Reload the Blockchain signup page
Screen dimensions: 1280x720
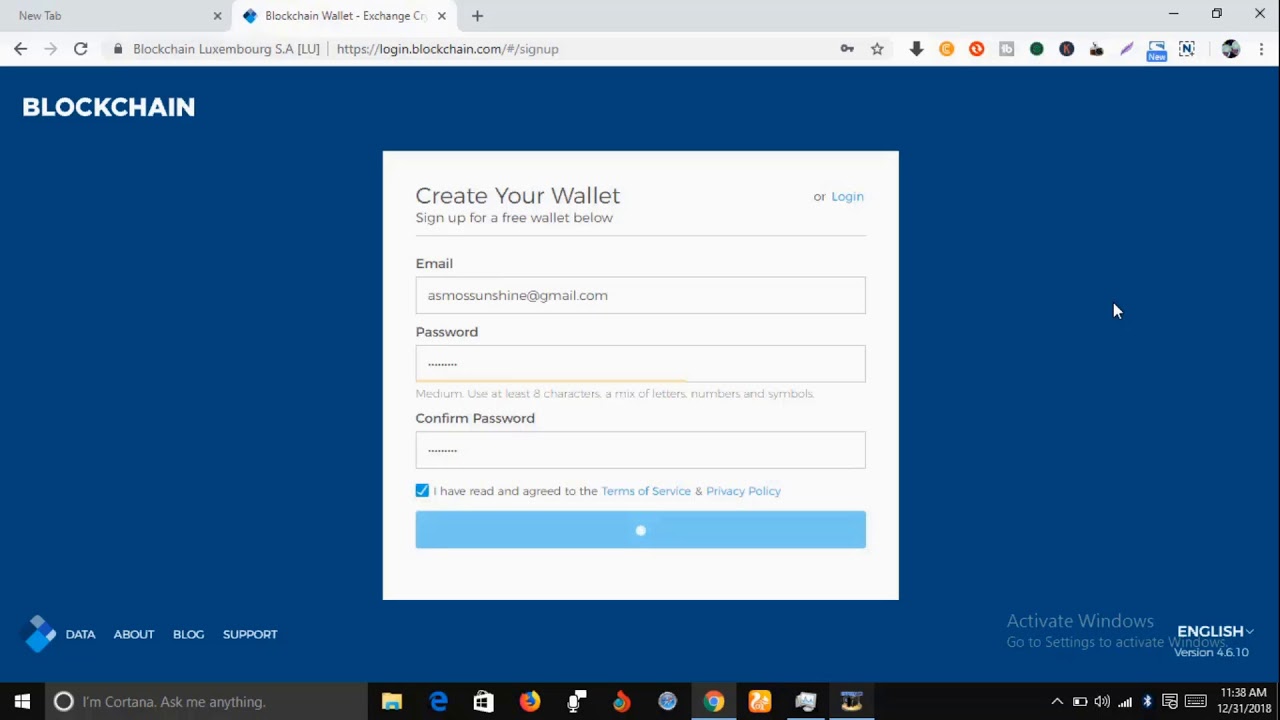(81, 48)
